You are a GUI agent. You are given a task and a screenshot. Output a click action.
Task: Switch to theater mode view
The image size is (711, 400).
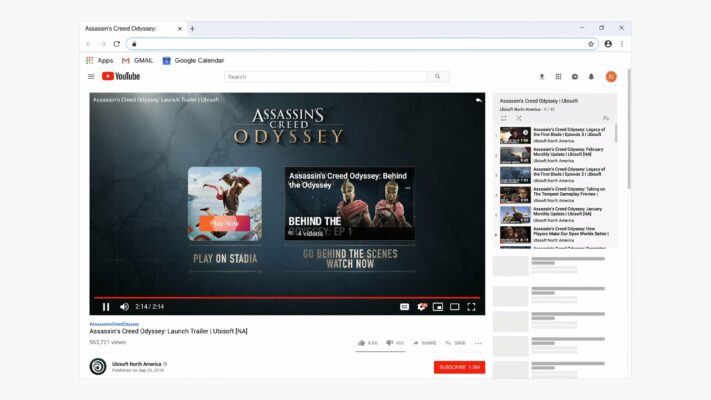coord(454,307)
